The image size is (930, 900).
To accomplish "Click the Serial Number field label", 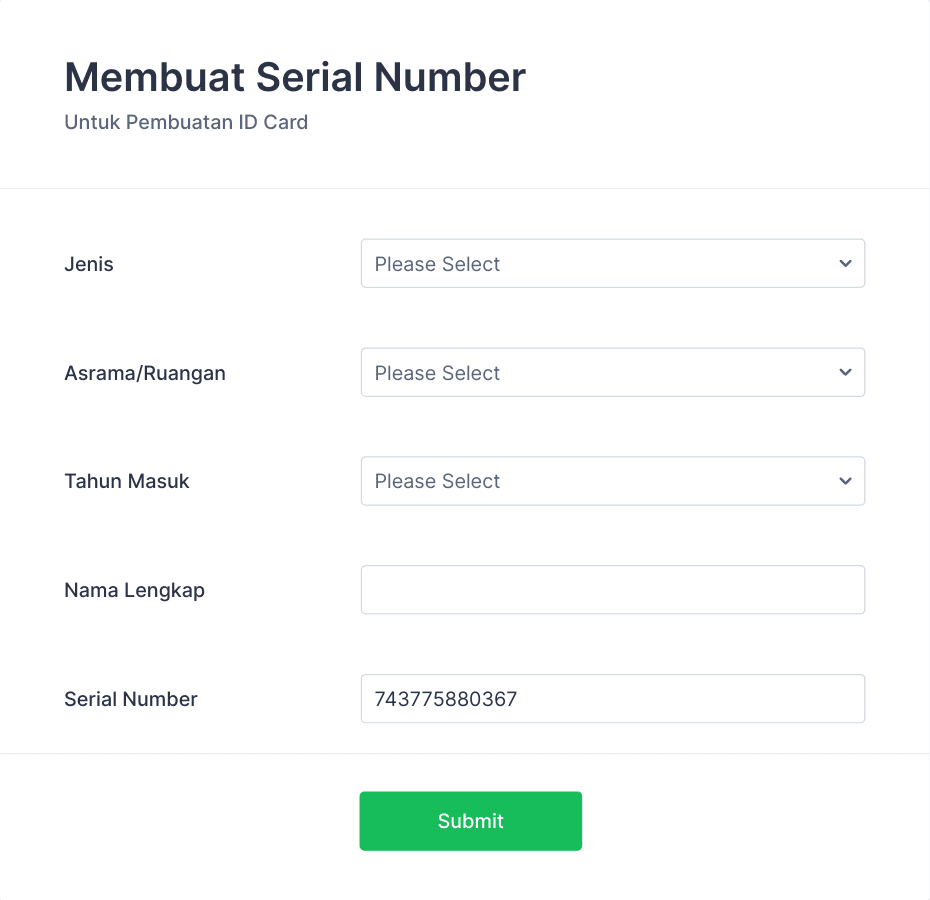I will (x=130, y=699).
